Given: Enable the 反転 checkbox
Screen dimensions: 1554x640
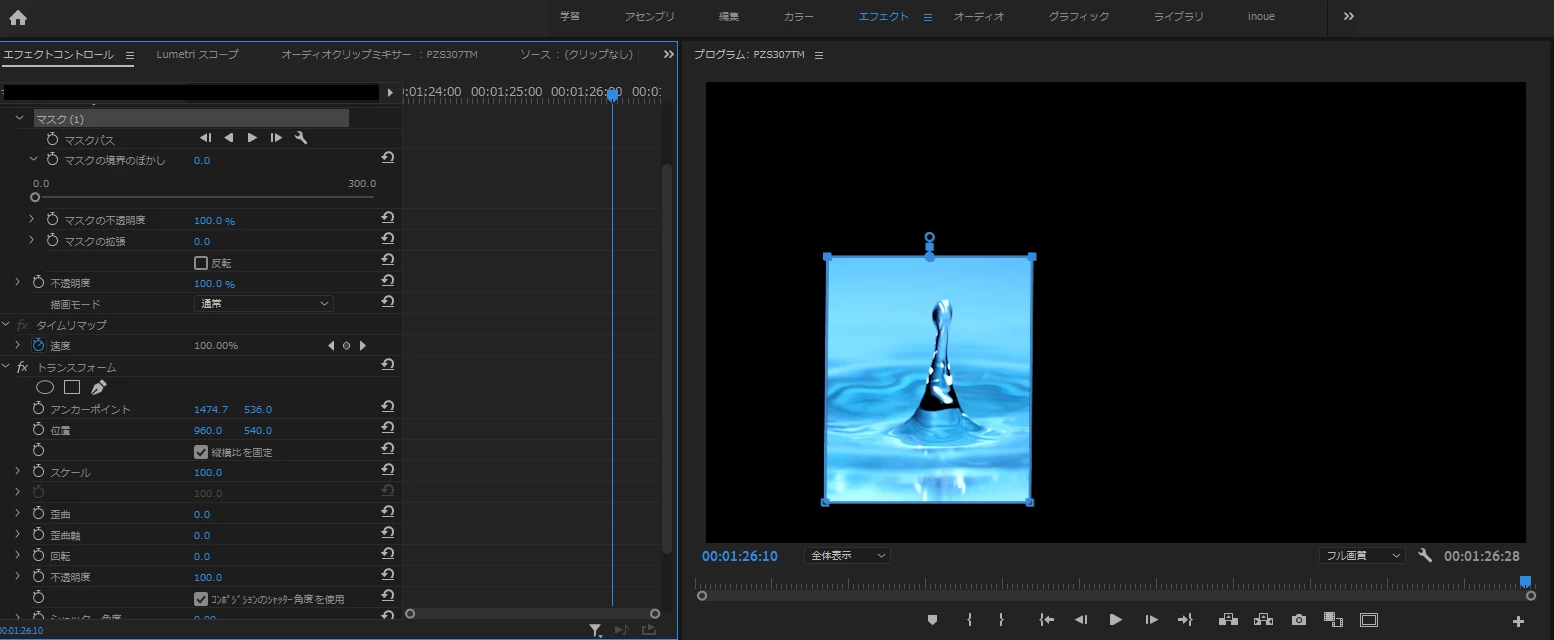Looking at the screenshot, I should tap(200, 263).
